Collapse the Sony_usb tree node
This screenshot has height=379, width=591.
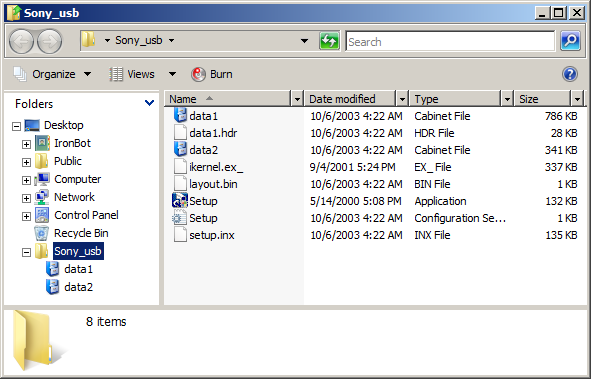pos(26,252)
